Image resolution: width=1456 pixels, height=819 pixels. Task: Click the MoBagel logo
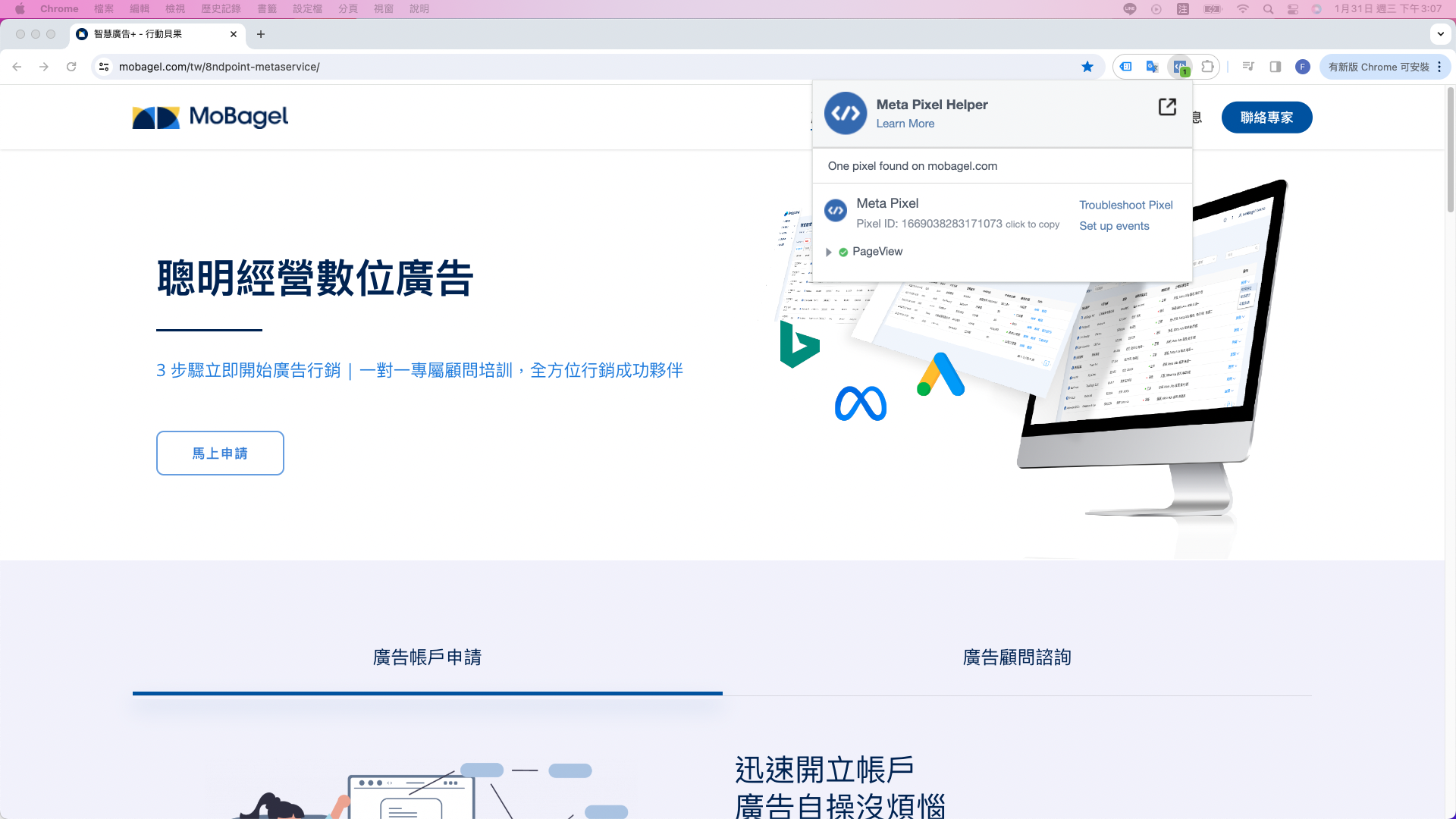(210, 117)
